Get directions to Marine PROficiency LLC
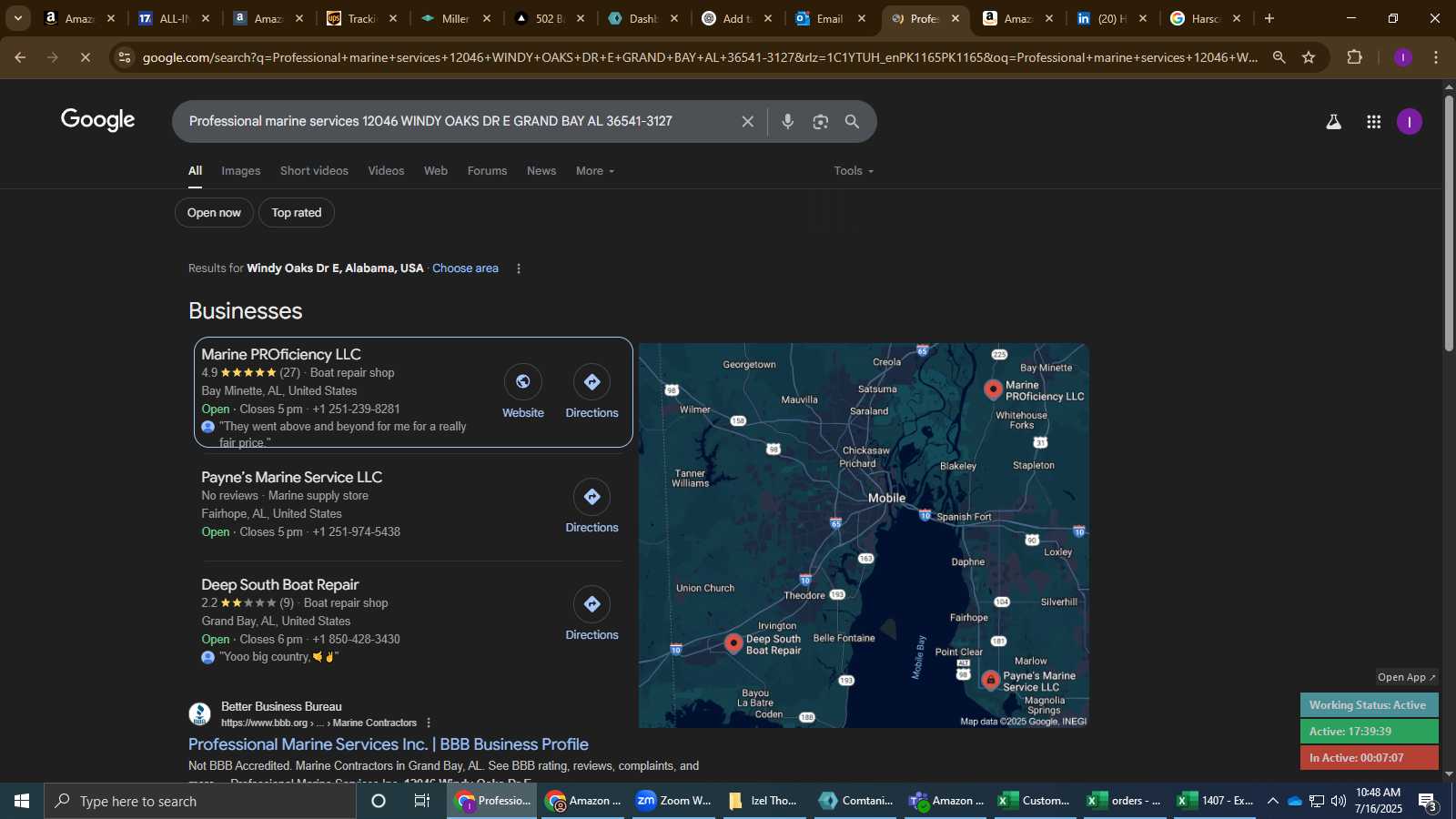This screenshot has height=819, width=1456. [592, 382]
